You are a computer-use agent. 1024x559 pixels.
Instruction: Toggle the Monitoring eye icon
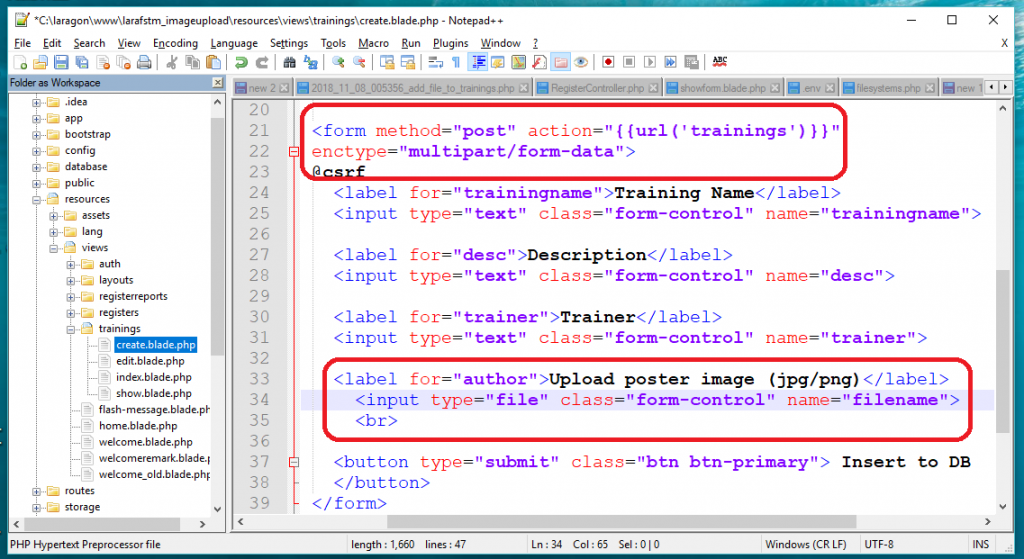click(581, 62)
